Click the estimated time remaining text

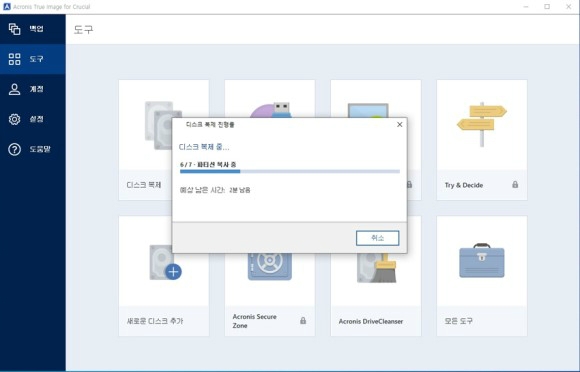215,190
